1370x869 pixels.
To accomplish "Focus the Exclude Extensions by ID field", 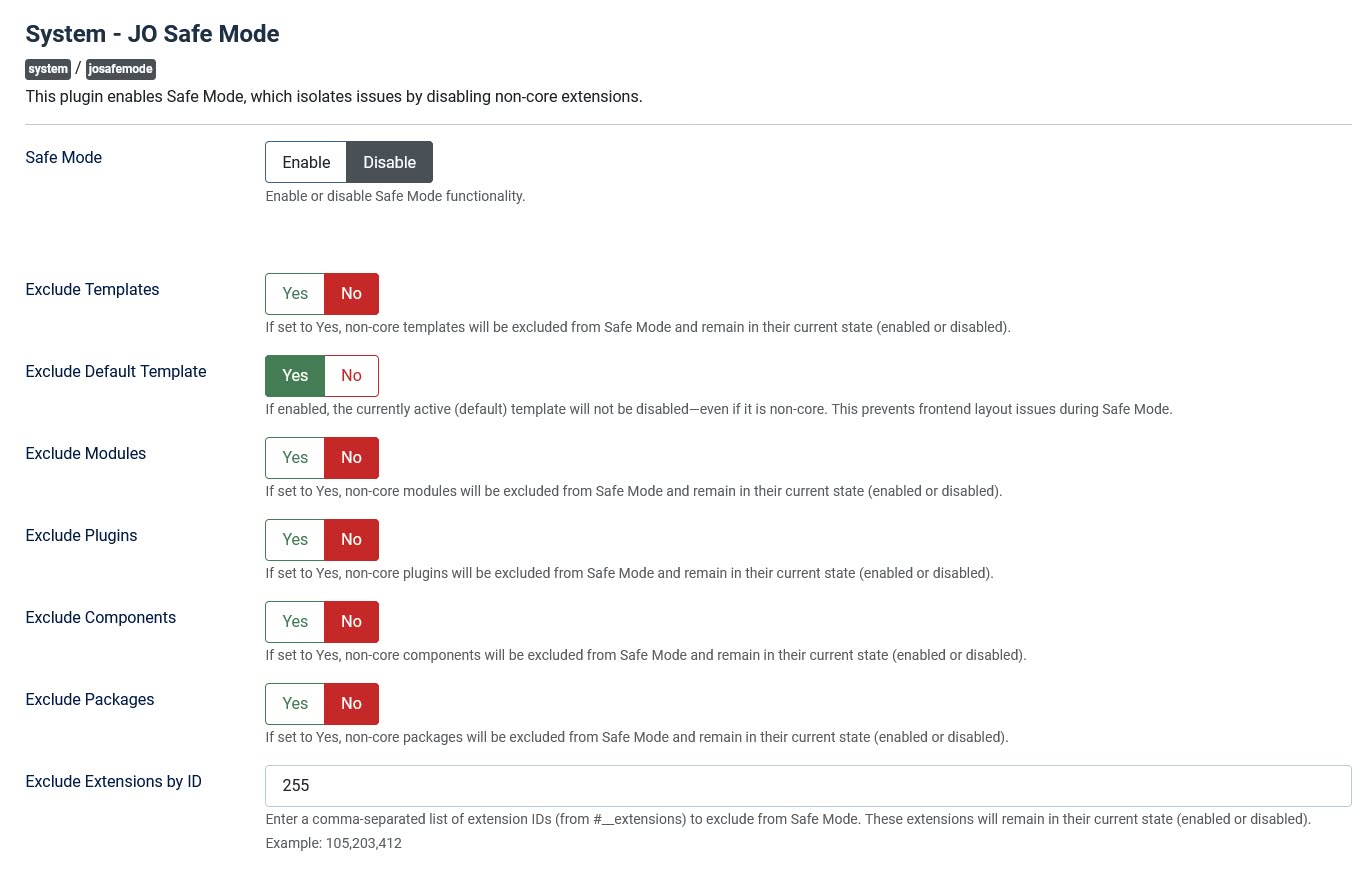I will (807, 786).
